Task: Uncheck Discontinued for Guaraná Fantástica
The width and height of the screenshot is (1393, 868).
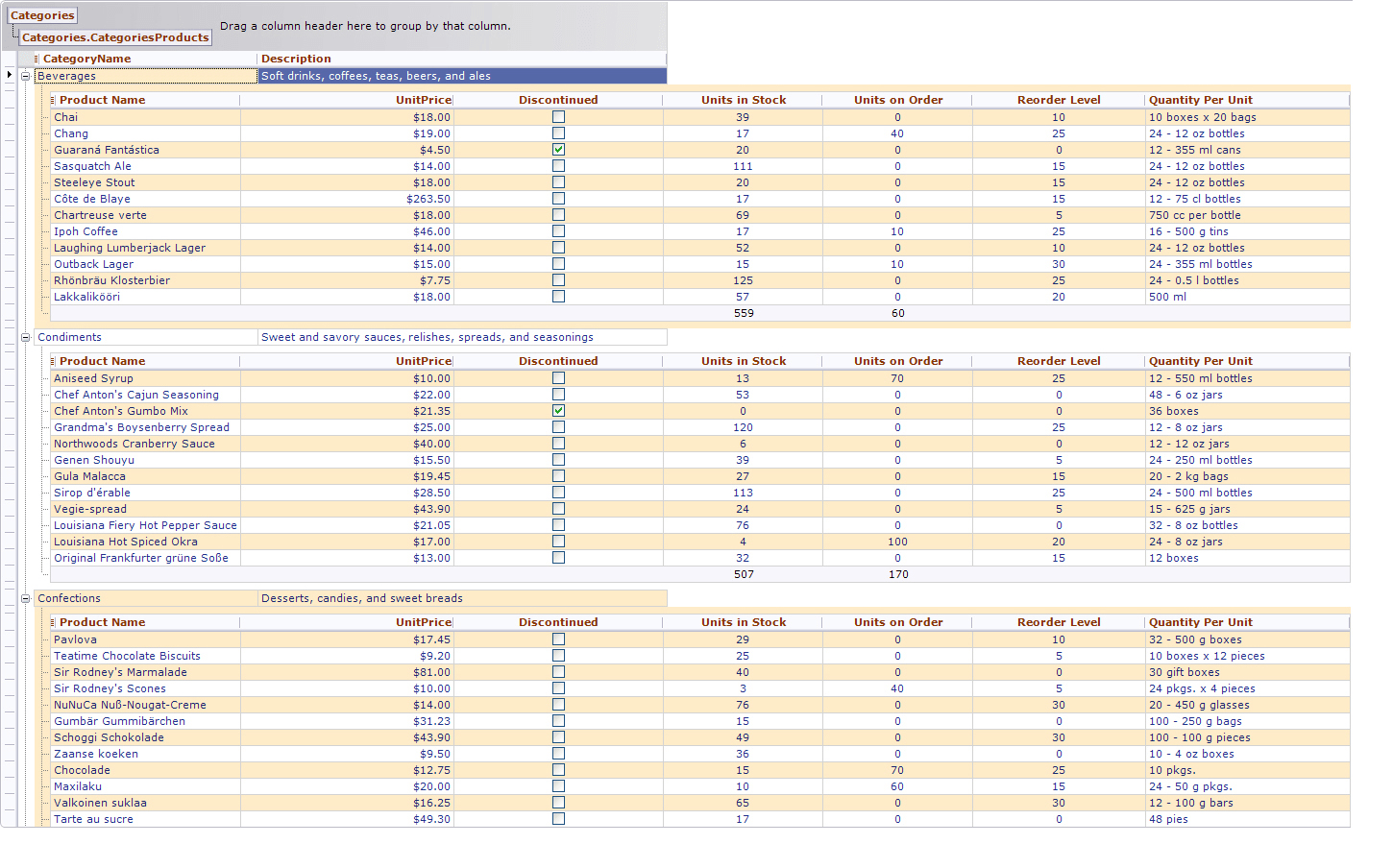Action: [558, 150]
